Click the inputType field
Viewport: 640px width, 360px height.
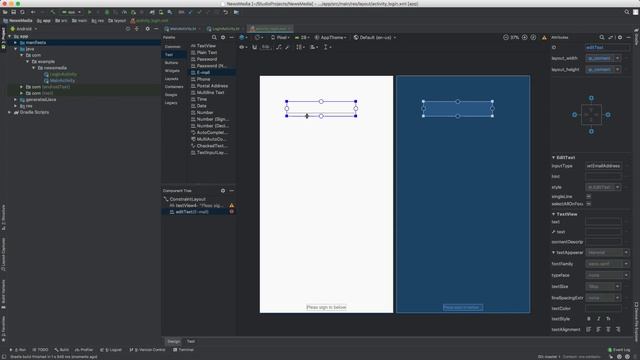click(x=603, y=166)
